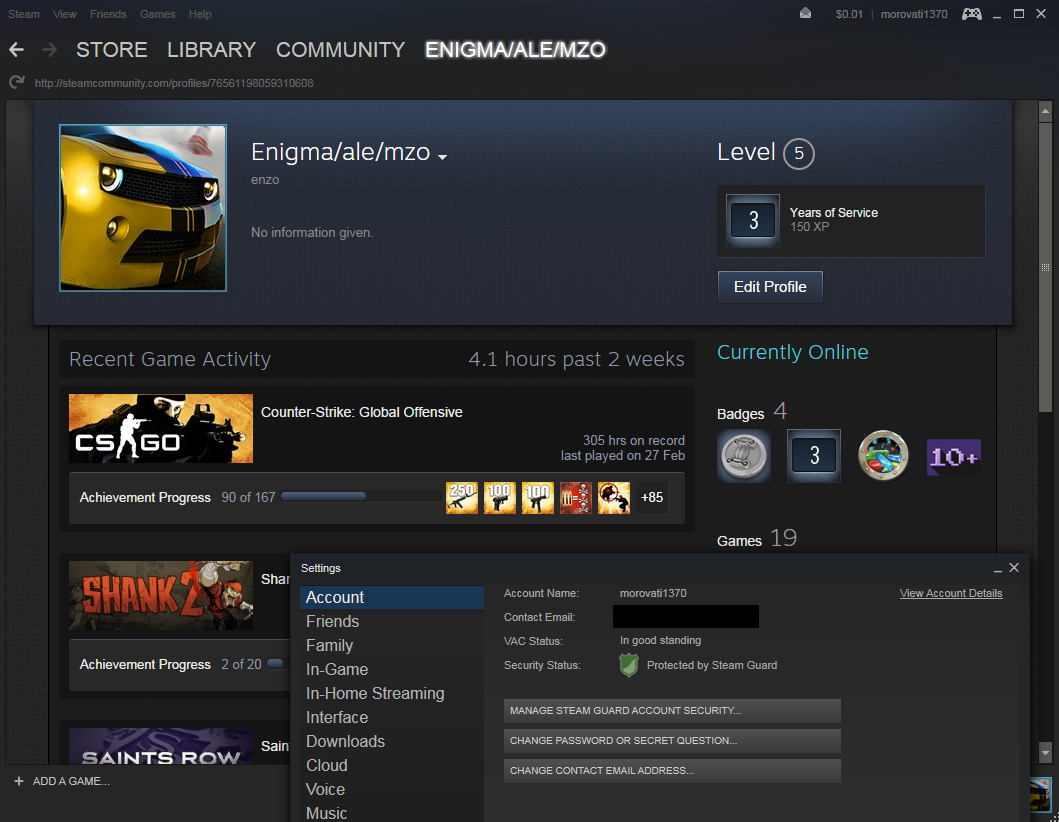Click Manage Steam Guard Account Security
1059x822 pixels.
click(x=672, y=711)
